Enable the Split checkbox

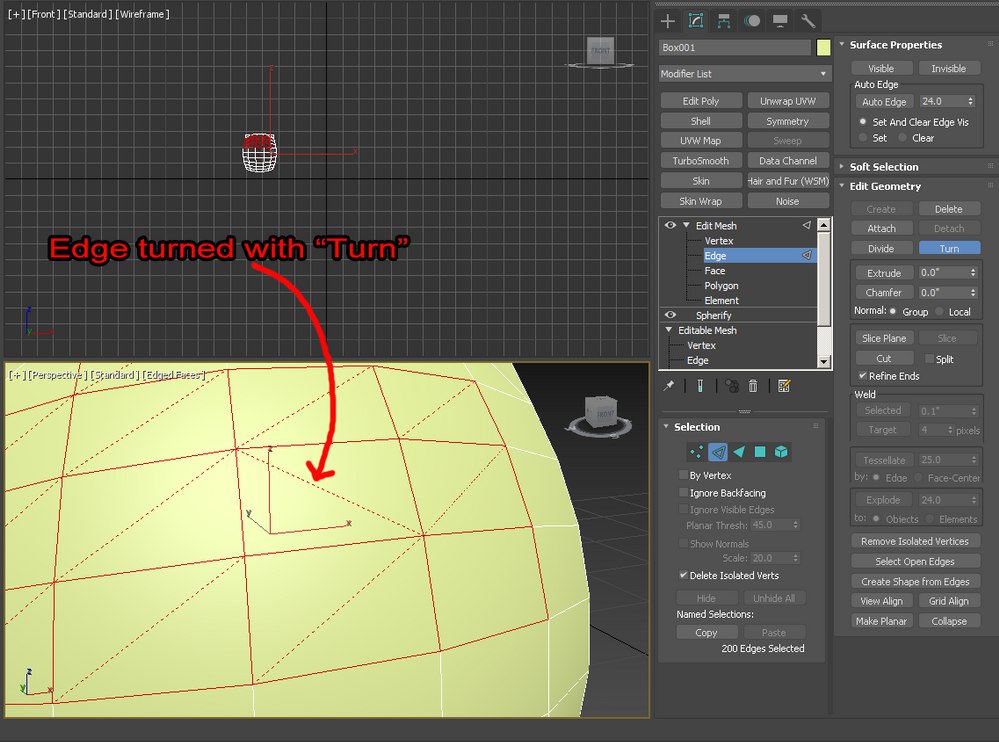[x=930, y=359]
